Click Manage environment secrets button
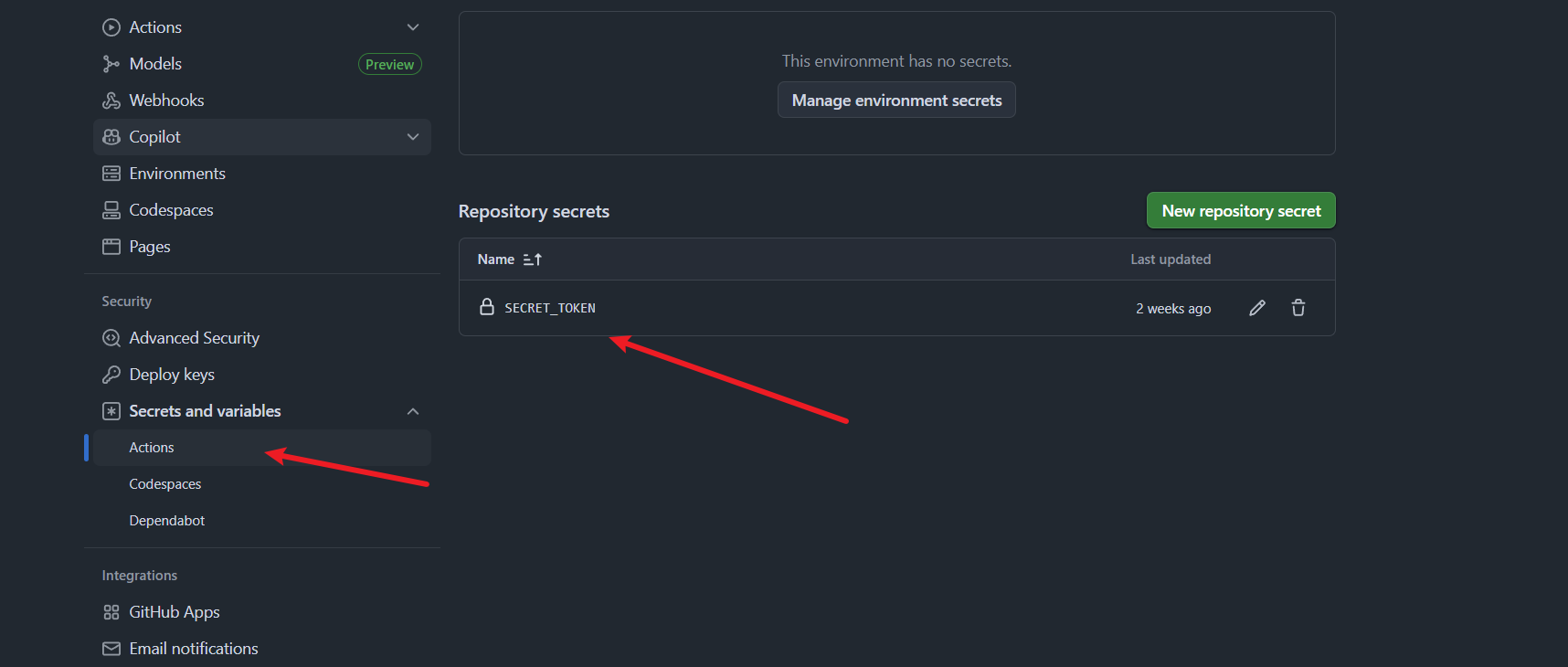This screenshot has width=1568, height=667. click(896, 101)
